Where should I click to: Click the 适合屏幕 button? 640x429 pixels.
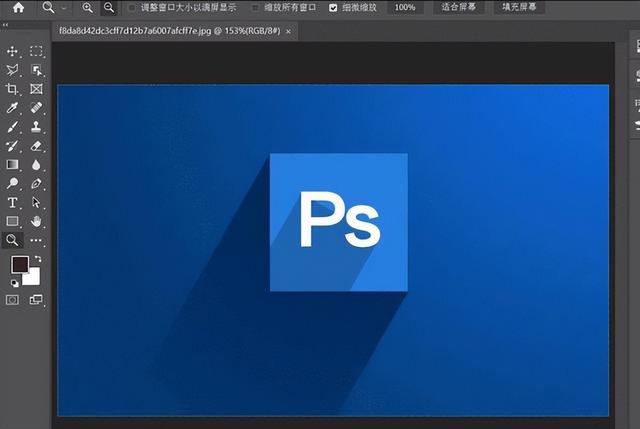(458, 7)
